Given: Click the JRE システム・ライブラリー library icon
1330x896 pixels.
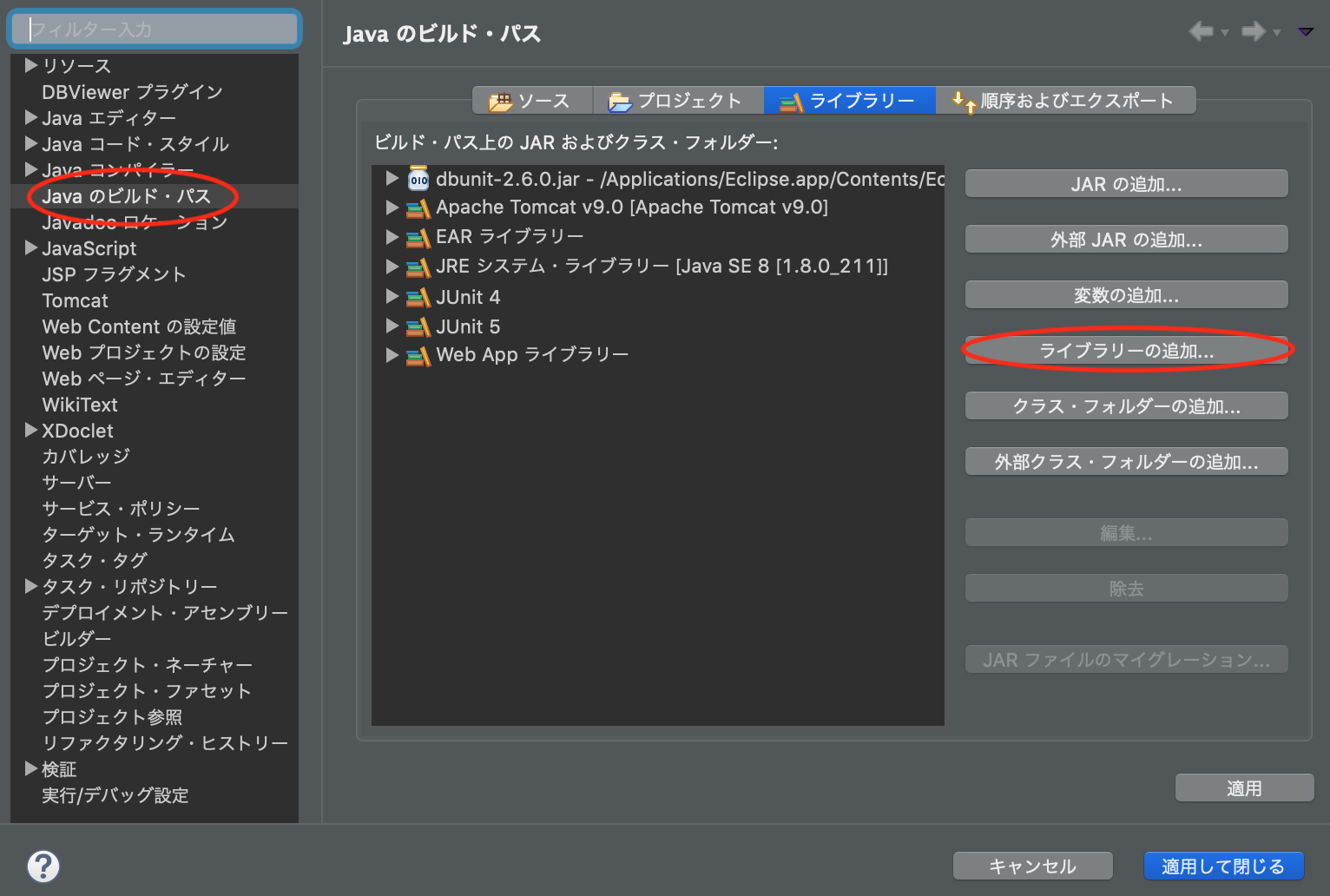Looking at the screenshot, I should coord(418,267).
